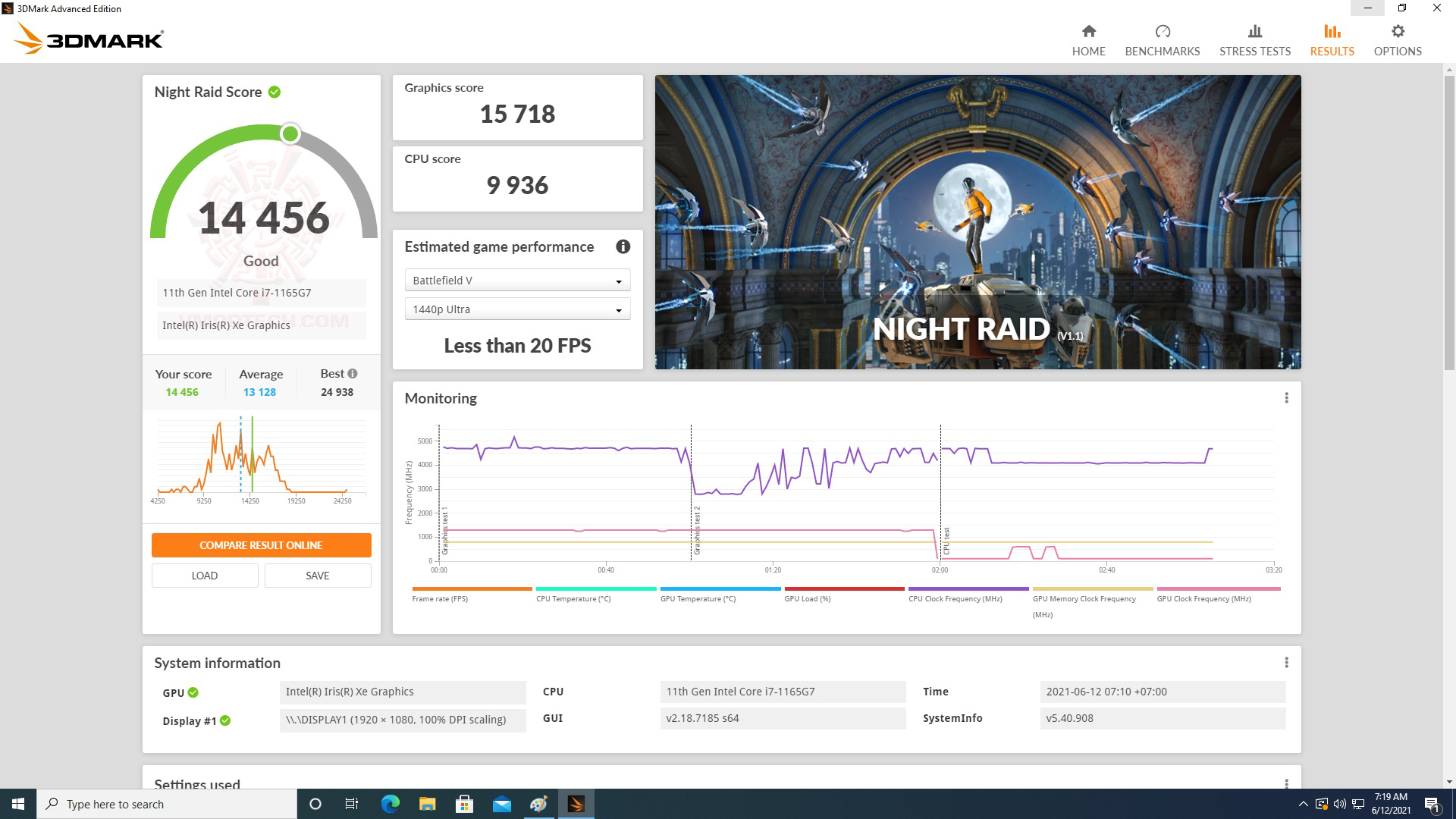1456x819 pixels.
Task: Click the Windows taskbar search field
Action: (167, 804)
